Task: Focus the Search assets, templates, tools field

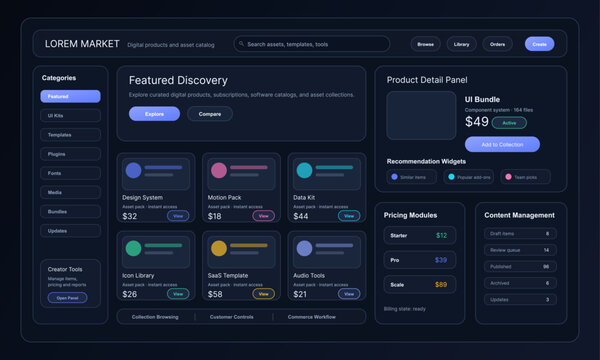Action: coord(312,44)
